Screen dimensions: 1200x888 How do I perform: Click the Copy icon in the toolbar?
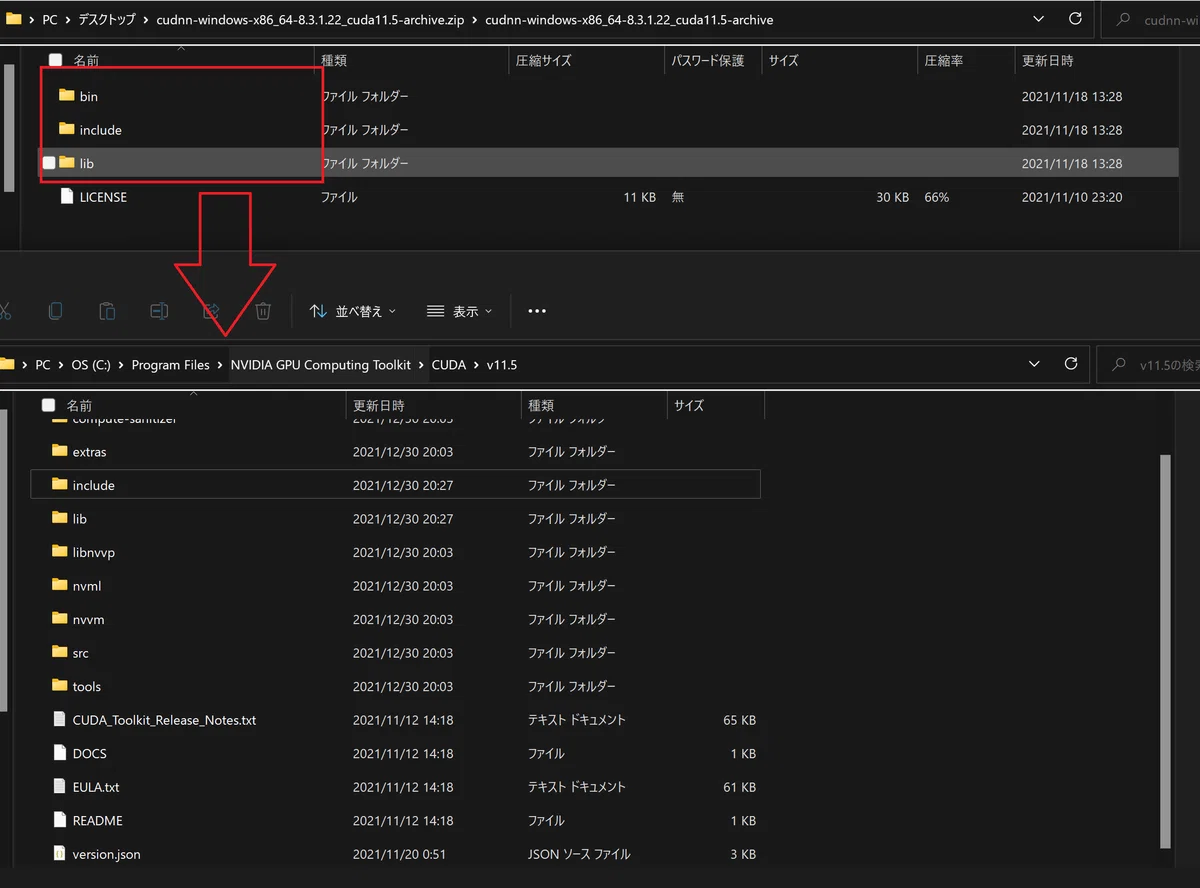(55, 311)
